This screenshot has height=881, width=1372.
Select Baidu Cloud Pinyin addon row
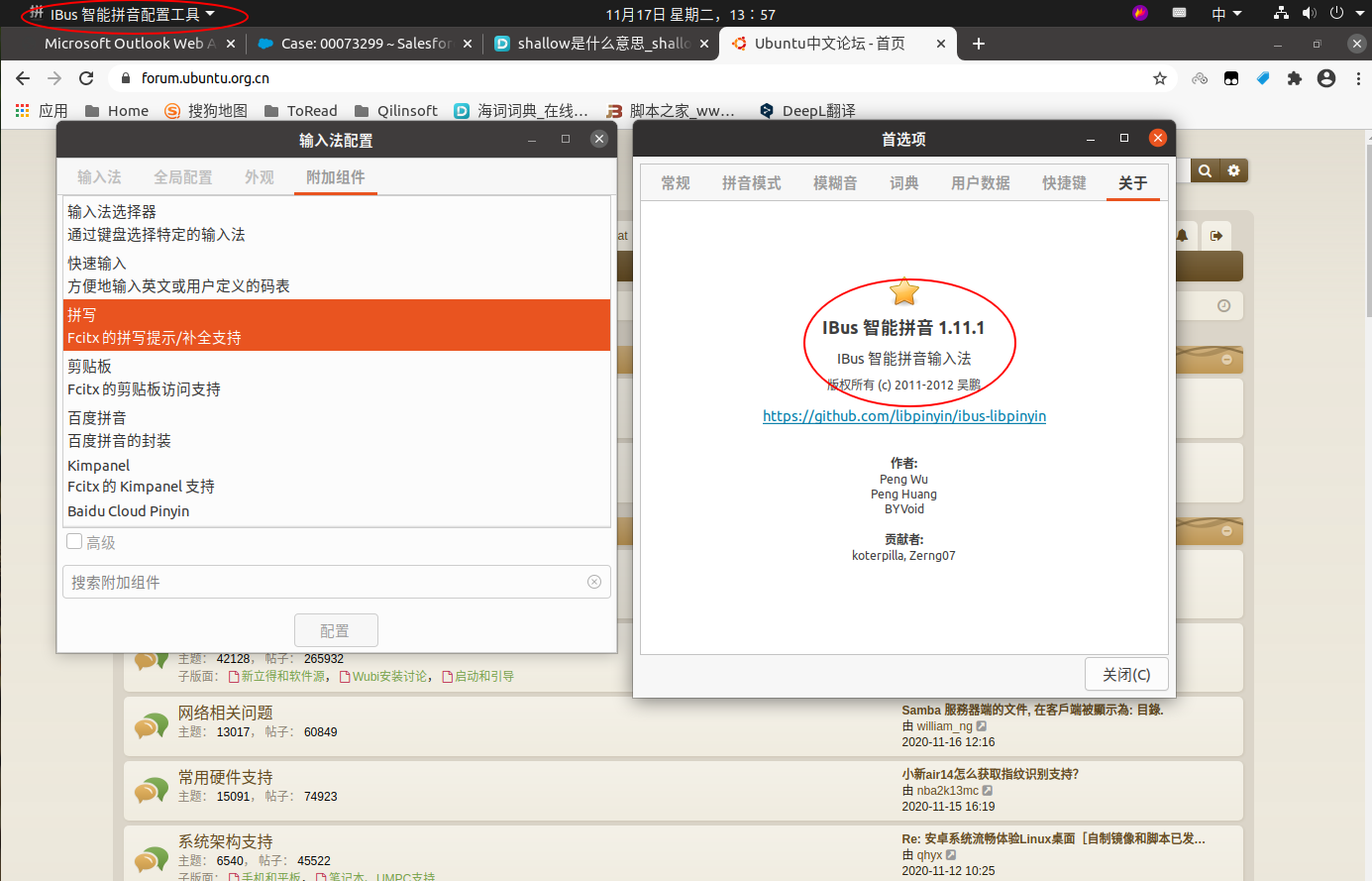click(336, 511)
